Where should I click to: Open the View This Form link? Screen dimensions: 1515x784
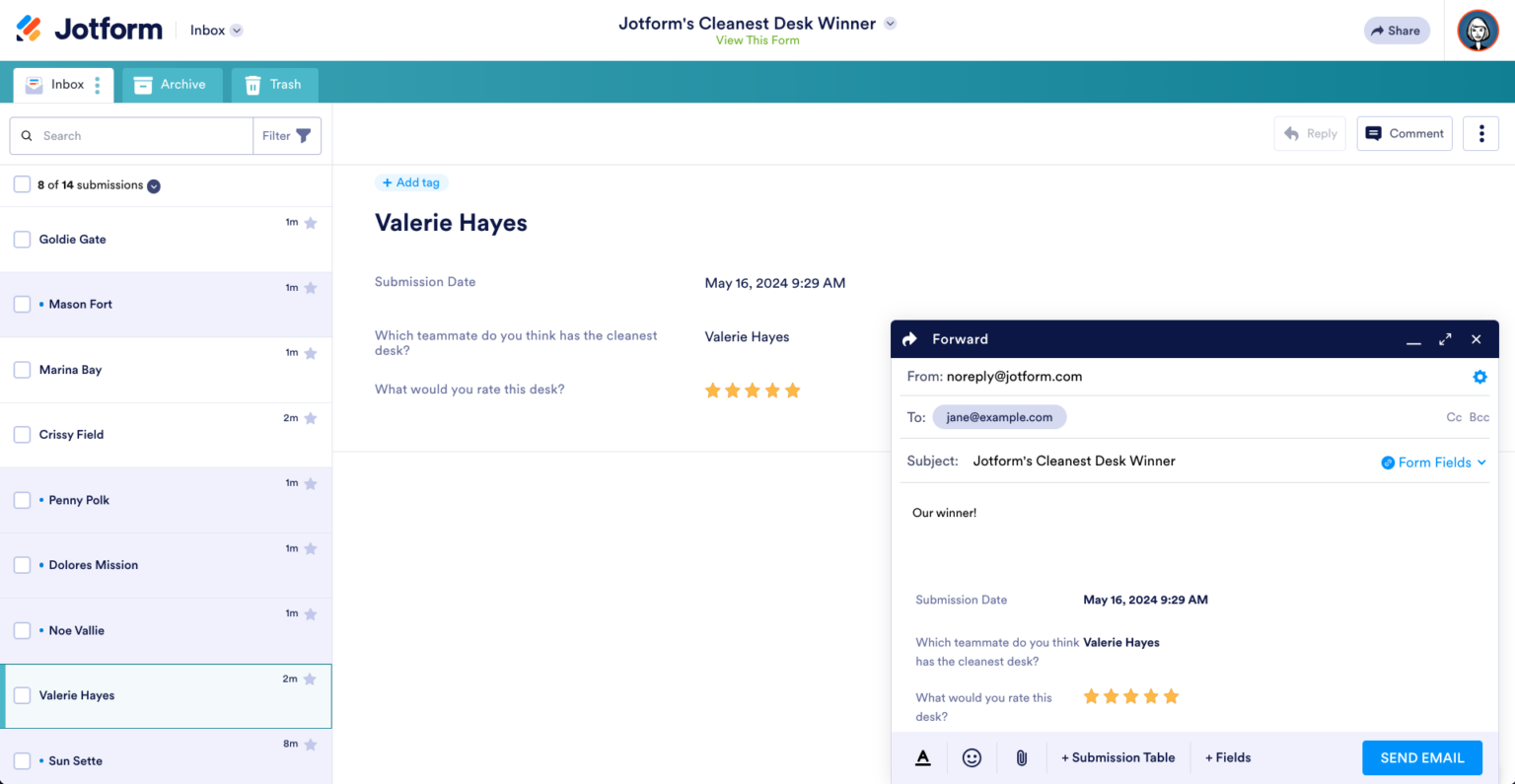coord(757,40)
